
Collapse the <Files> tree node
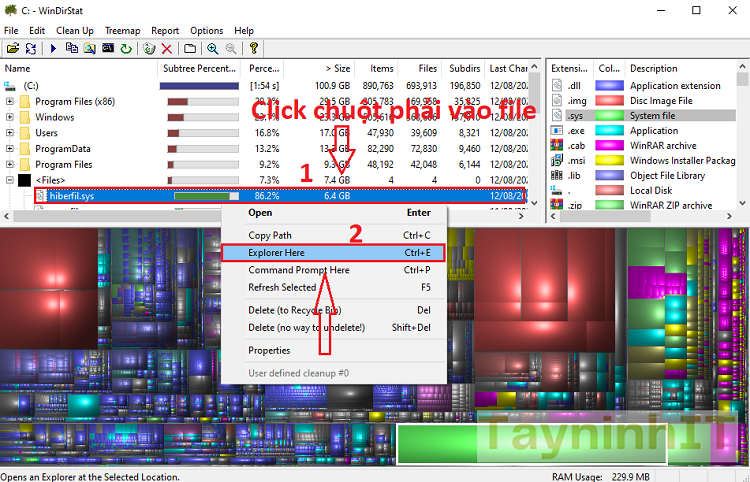[x=10, y=180]
